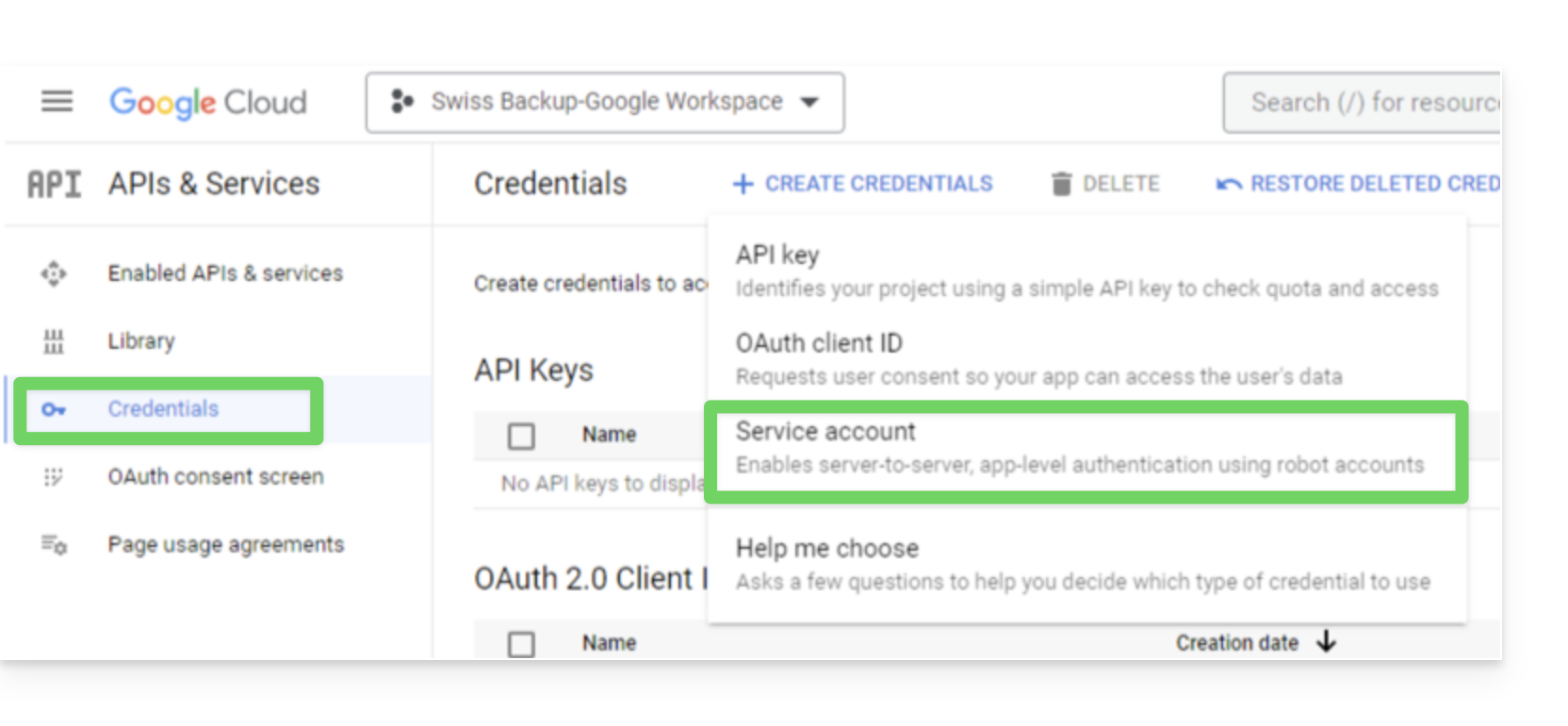Select Service account from the menu

click(x=1086, y=449)
